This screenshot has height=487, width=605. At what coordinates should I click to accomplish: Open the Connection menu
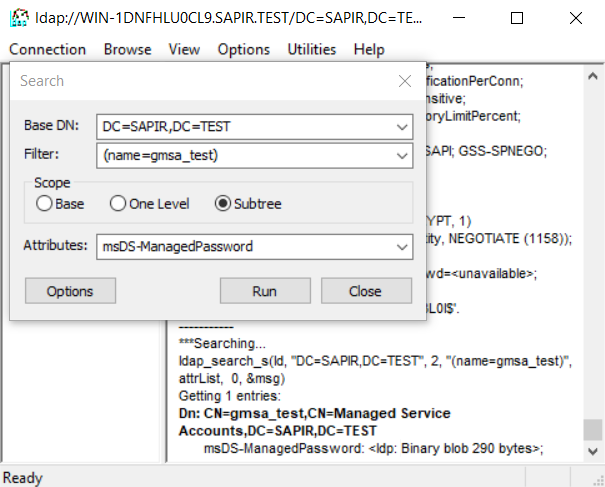click(47, 49)
